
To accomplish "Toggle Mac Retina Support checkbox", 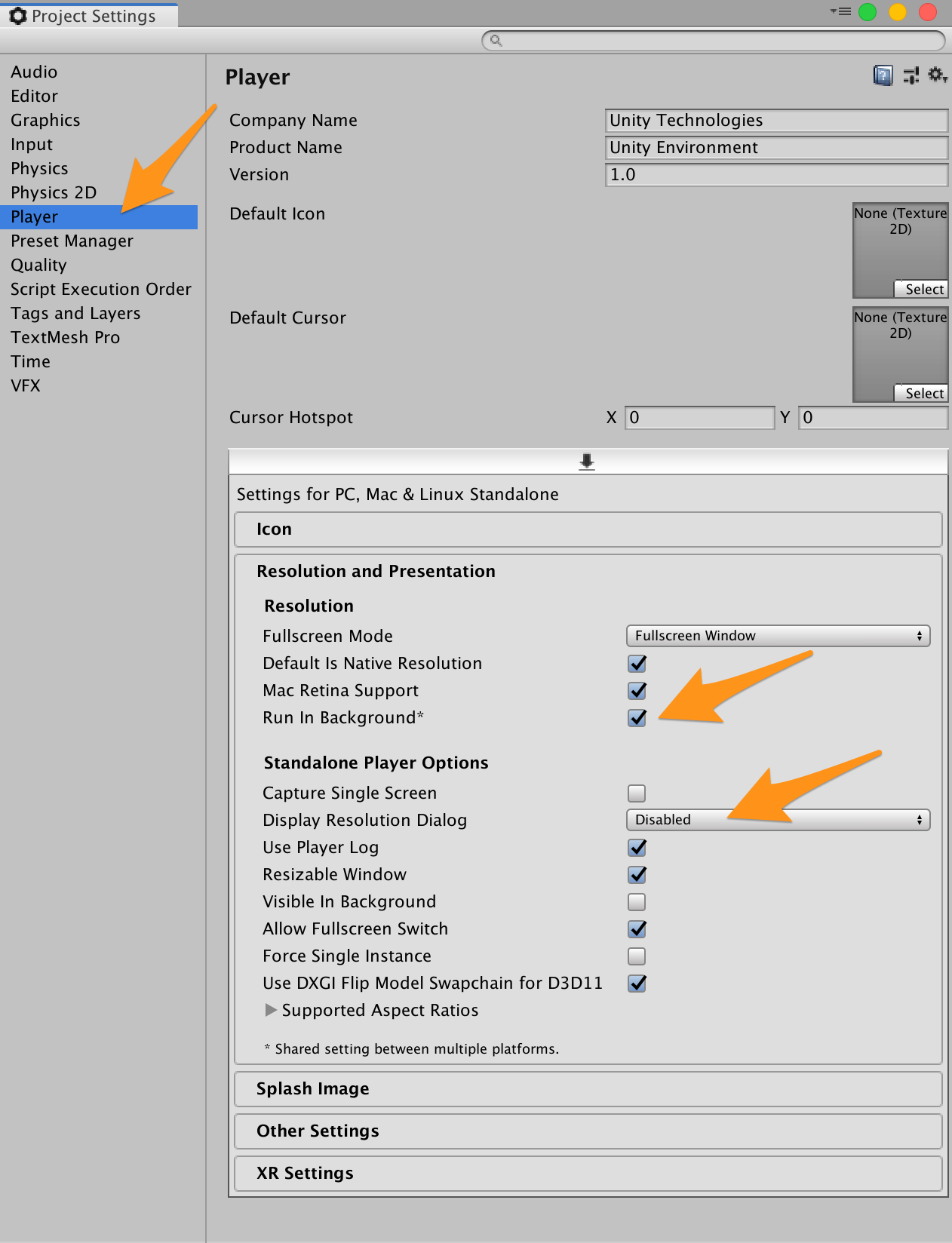I will pos(637,691).
